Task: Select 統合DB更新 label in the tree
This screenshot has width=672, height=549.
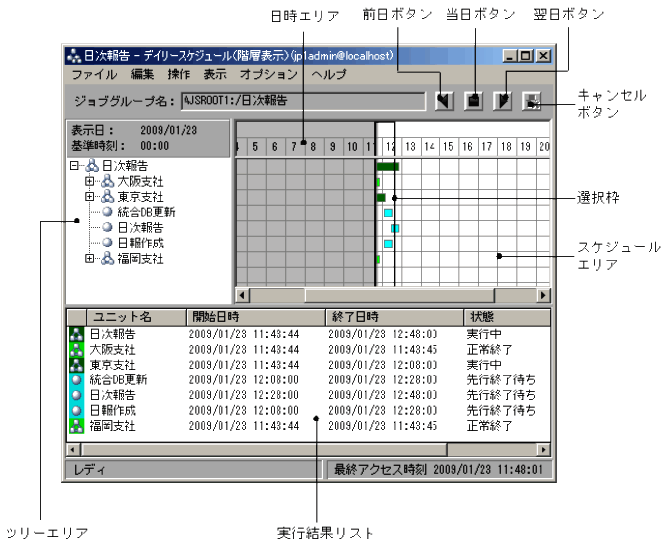Action: click(146, 212)
